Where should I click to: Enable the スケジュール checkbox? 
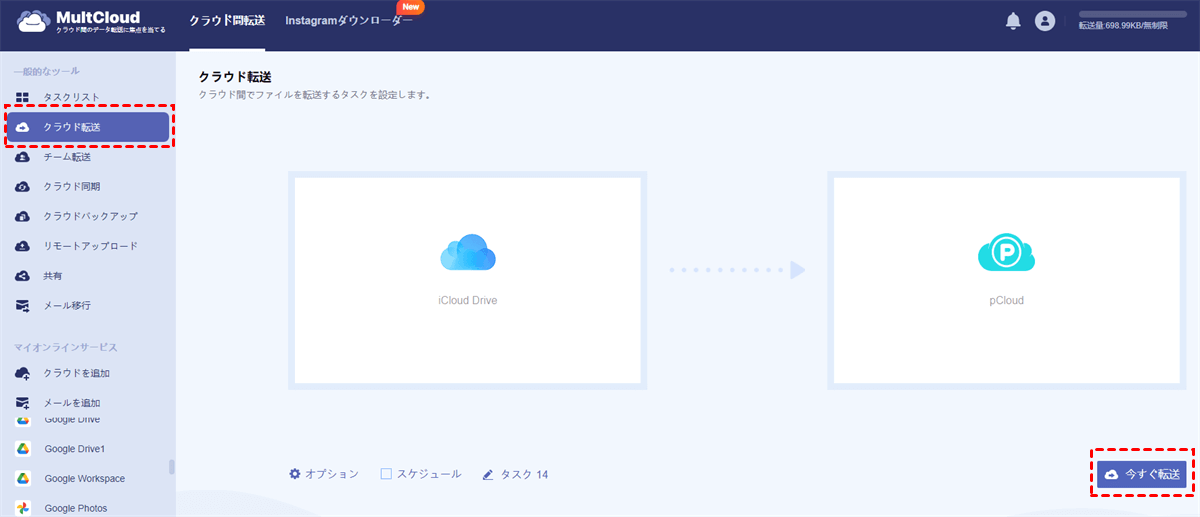click(386, 474)
